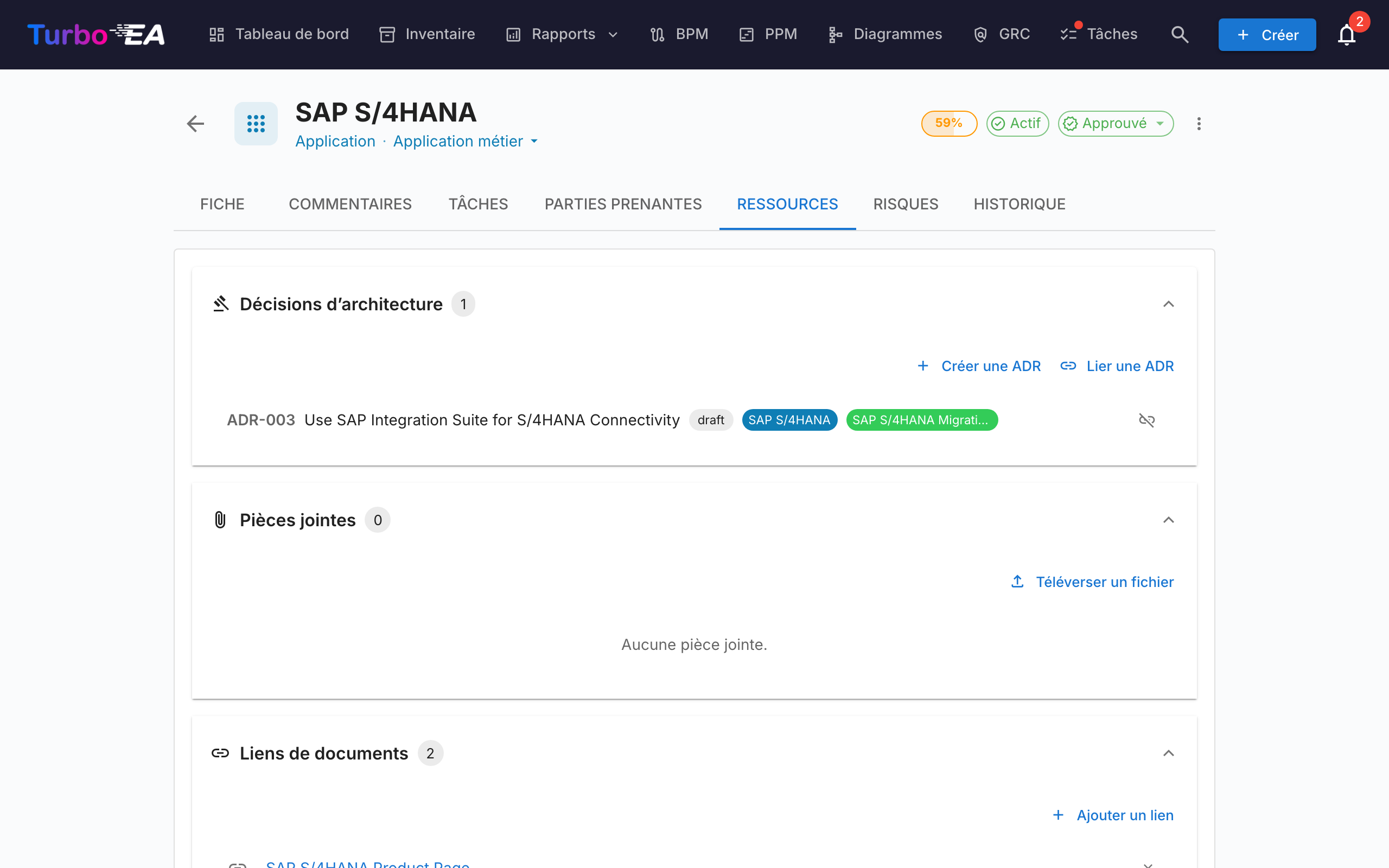Select the RESSOURCES tab
This screenshot has height=868, width=1389.
click(787, 204)
